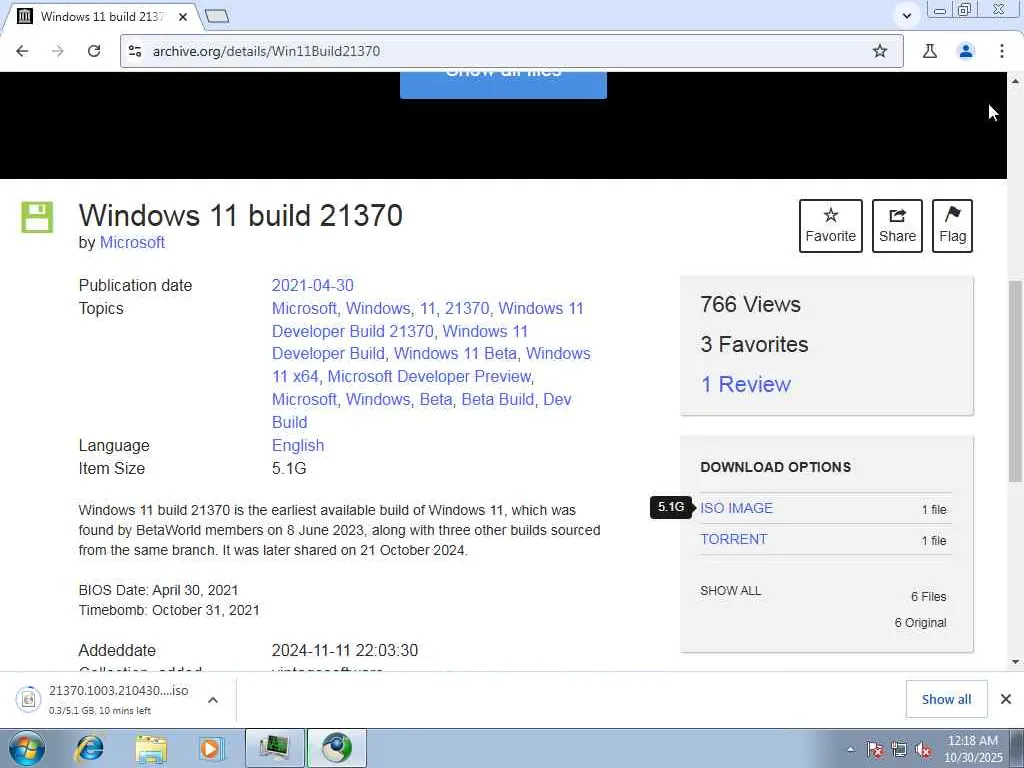The width and height of the screenshot is (1024, 768).
Task: Click the Show all files button
Action: (x=503, y=85)
